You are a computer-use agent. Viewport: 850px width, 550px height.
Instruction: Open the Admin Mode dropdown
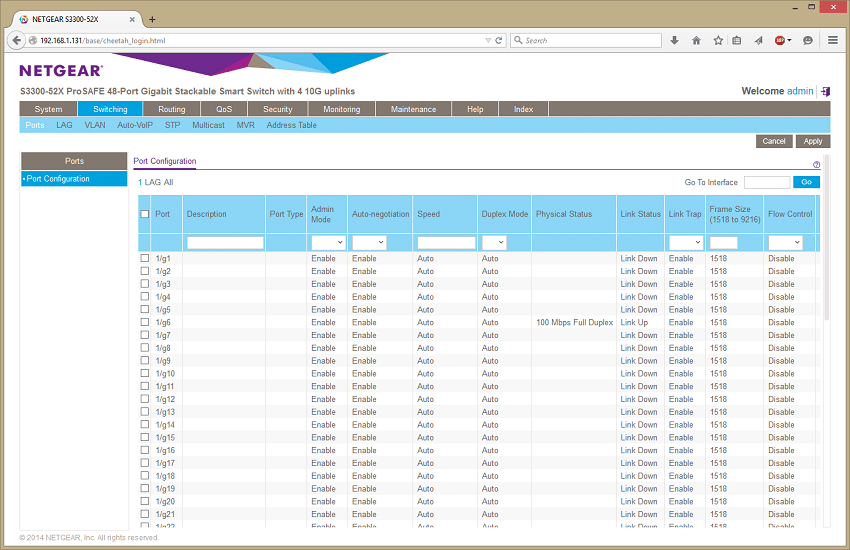pyautogui.click(x=328, y=242)
